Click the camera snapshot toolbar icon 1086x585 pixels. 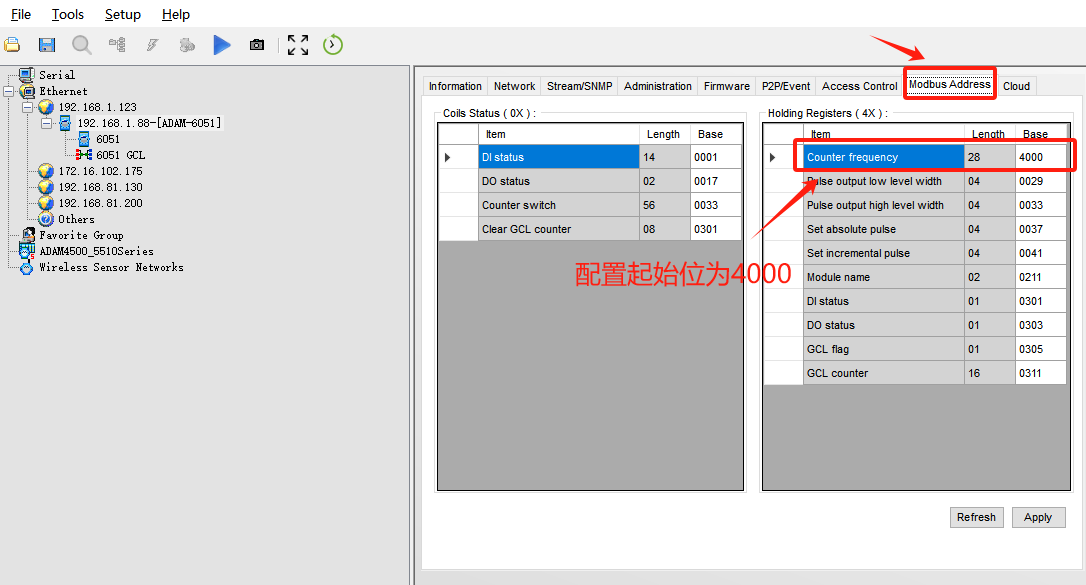(x=257, y=45)
